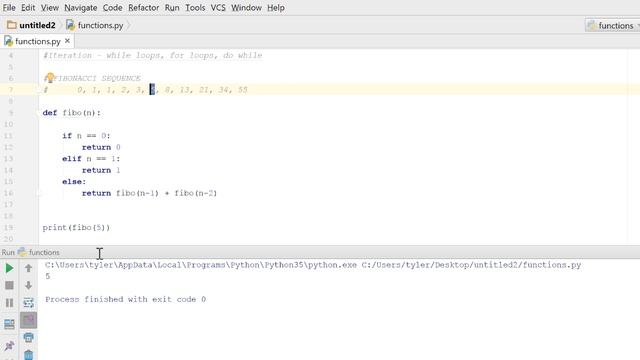Open the File menu
The width and height of the screenshot is (640, 360).
coord(9,8)
